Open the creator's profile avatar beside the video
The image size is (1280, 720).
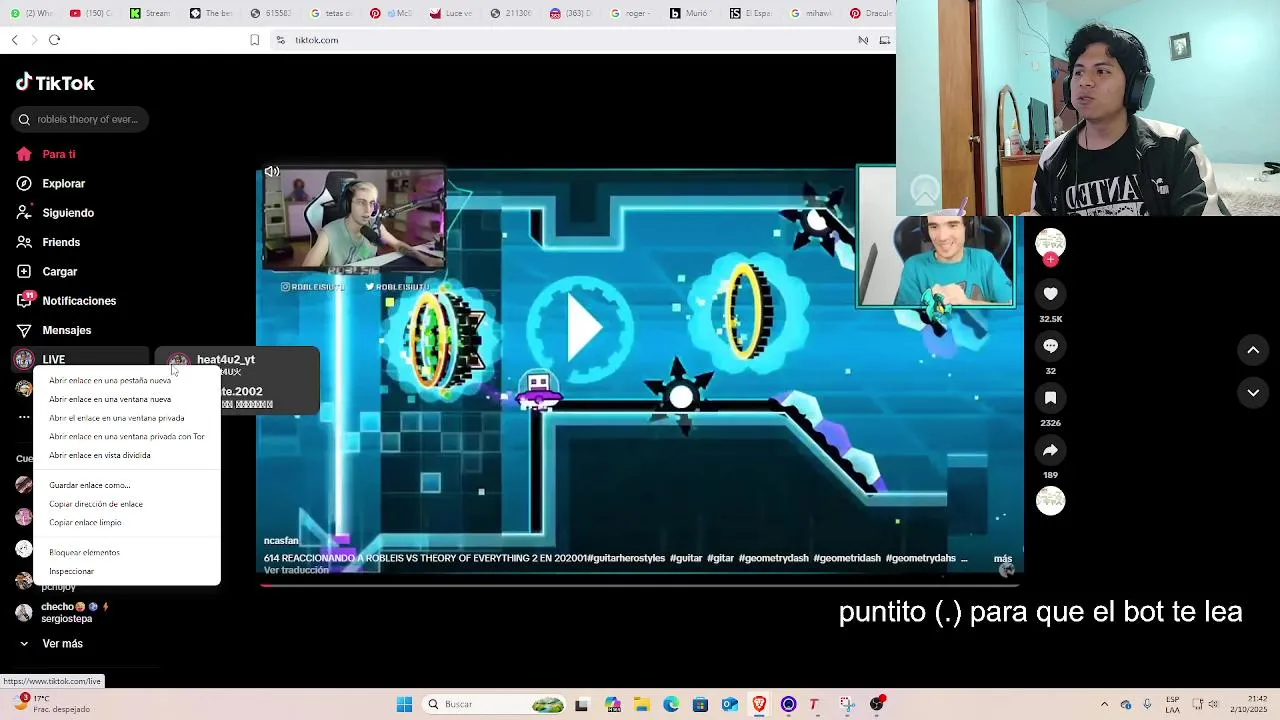[x=1050, y=242]
